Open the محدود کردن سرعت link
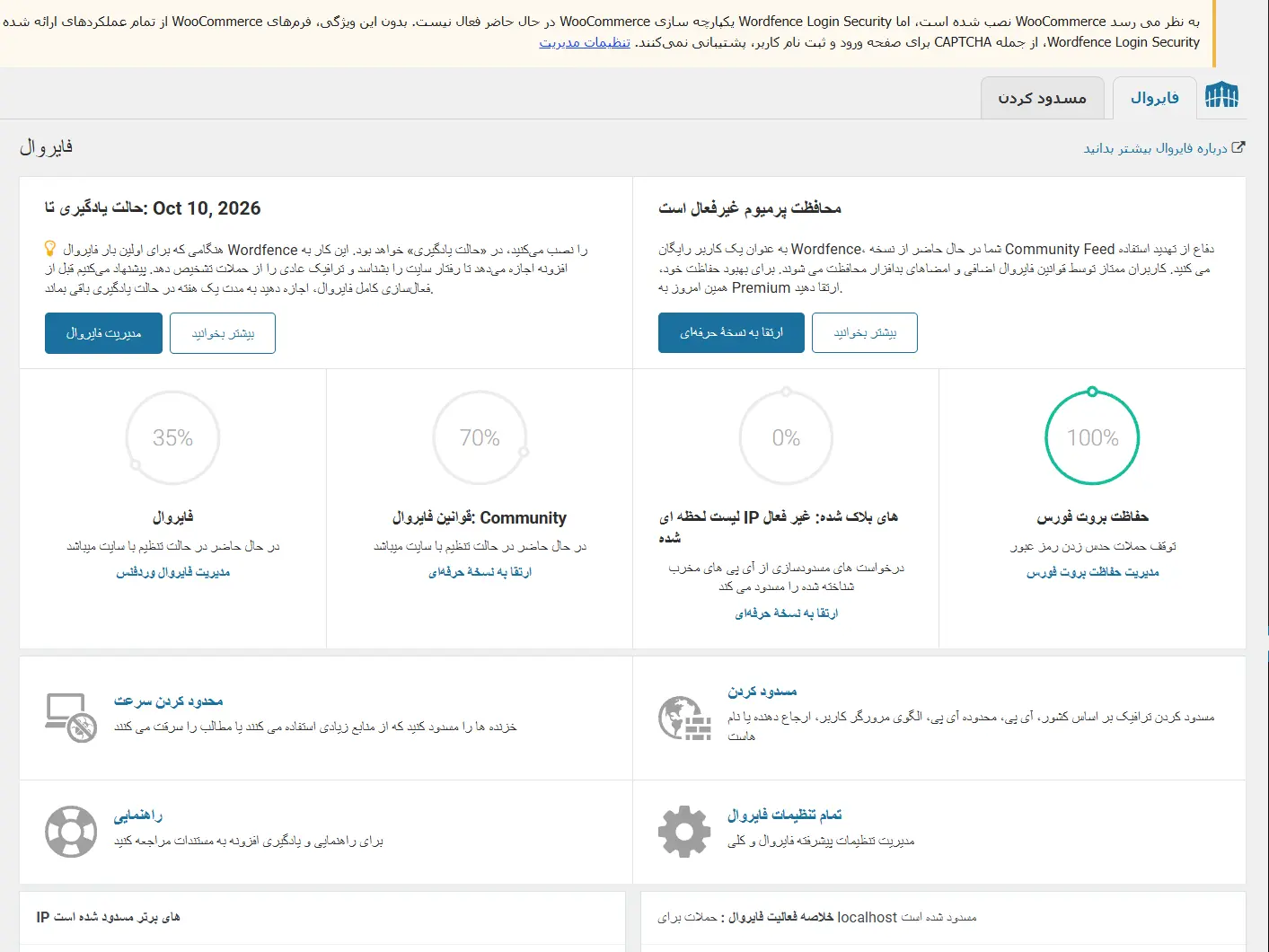 (x=168, y=701)
